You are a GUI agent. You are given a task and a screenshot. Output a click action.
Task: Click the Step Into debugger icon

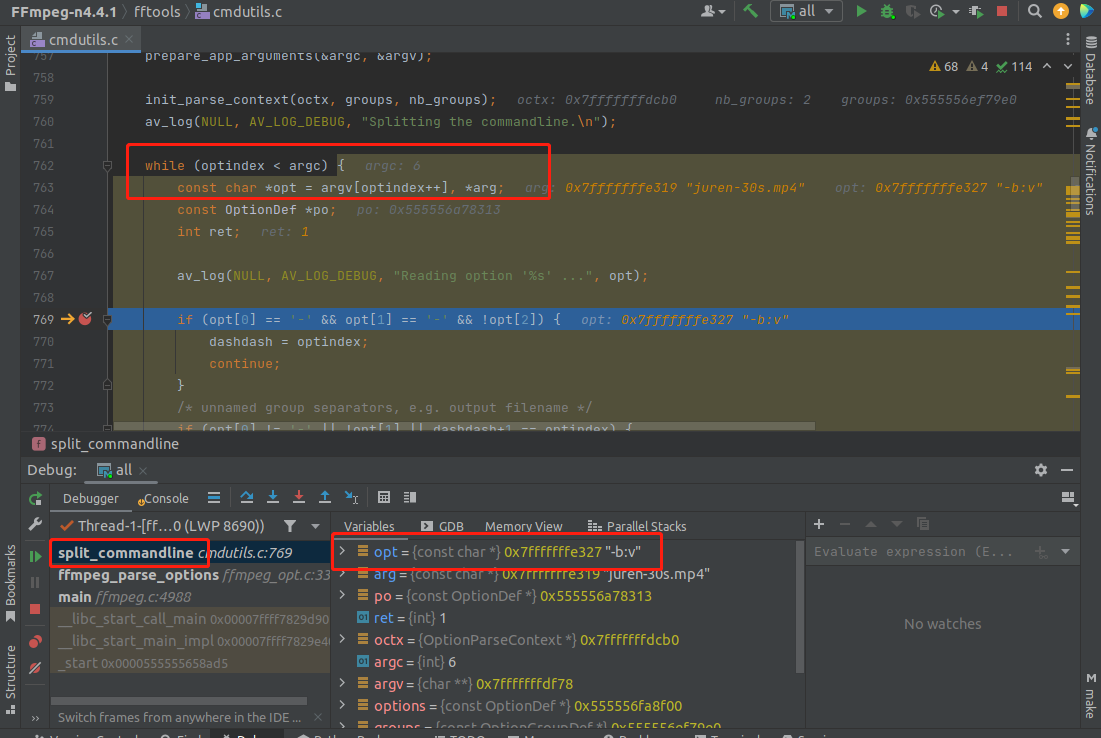coord(273,497)
